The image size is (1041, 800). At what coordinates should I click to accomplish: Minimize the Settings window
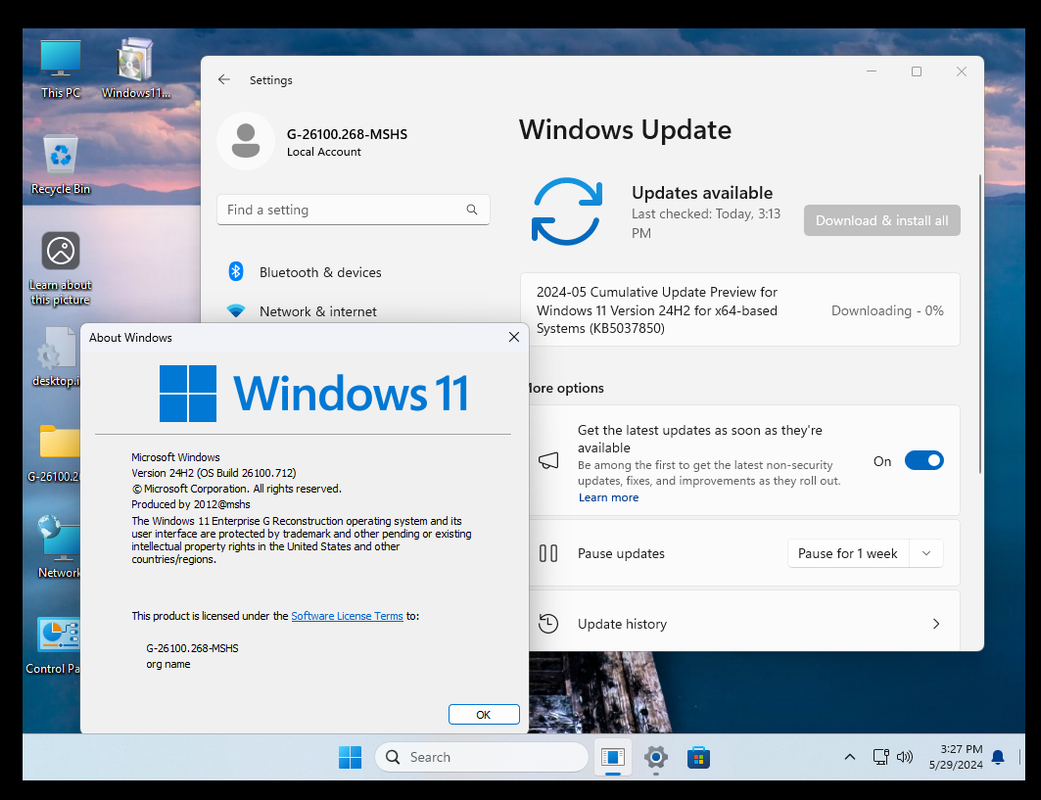[x=872, y=72]
